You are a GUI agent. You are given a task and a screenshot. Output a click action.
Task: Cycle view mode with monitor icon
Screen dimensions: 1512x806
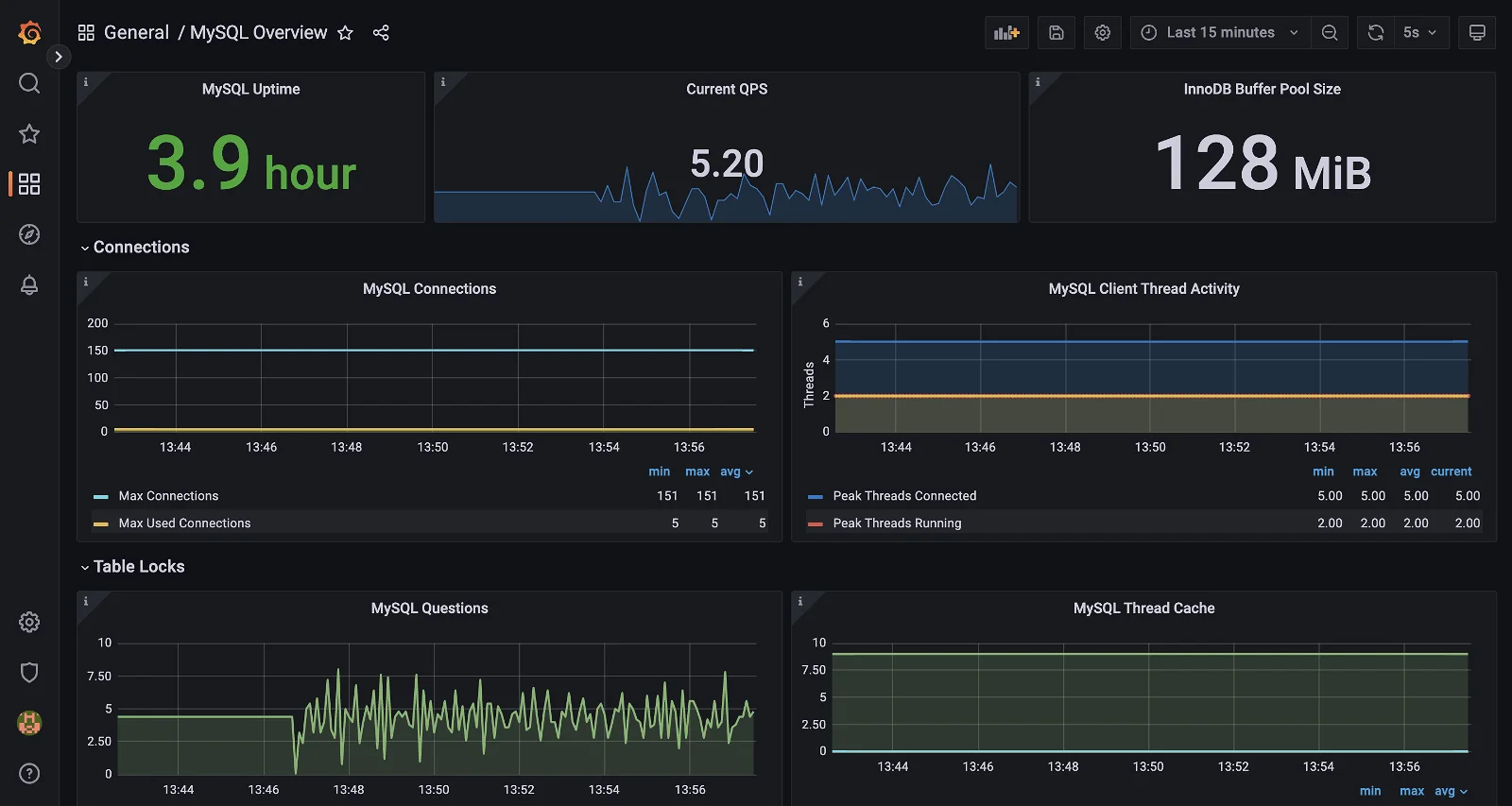tap(1477, 33)
